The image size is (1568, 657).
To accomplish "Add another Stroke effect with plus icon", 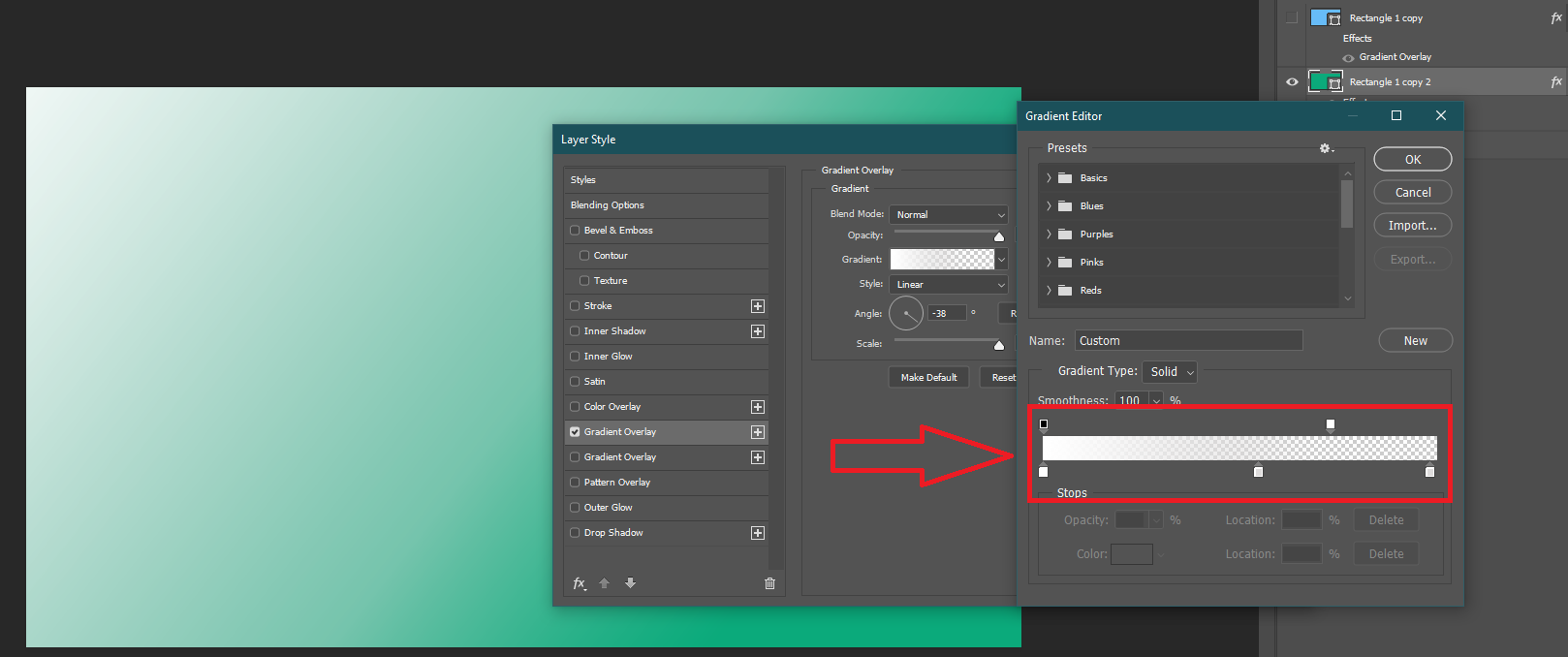I will 758,306.
